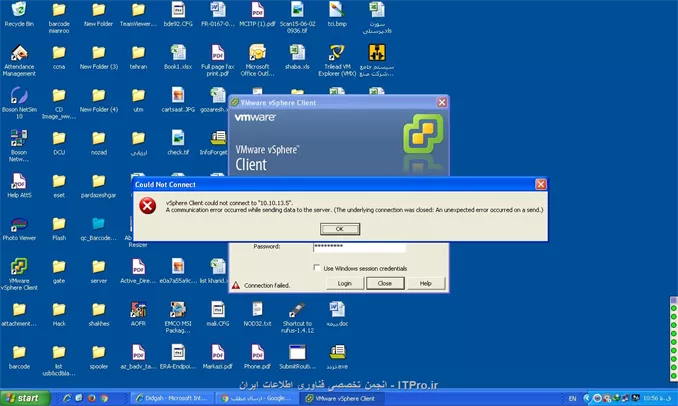This screenshot has height=406, width=678.
Task: Select the Active_Dire... PDF icon
Action: click(138, 271)
